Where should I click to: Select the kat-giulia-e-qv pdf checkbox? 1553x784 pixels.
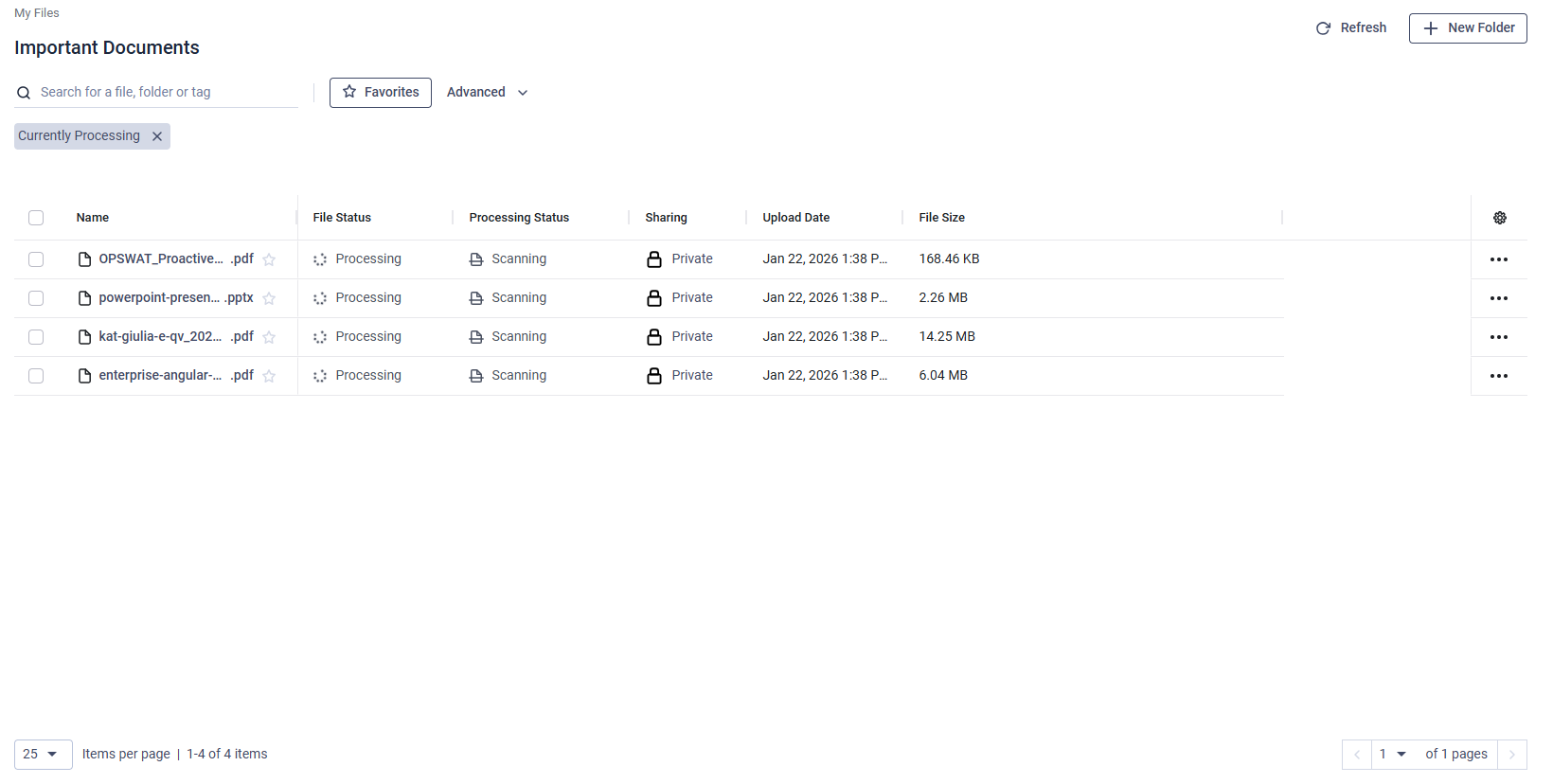tap(36, 337)
